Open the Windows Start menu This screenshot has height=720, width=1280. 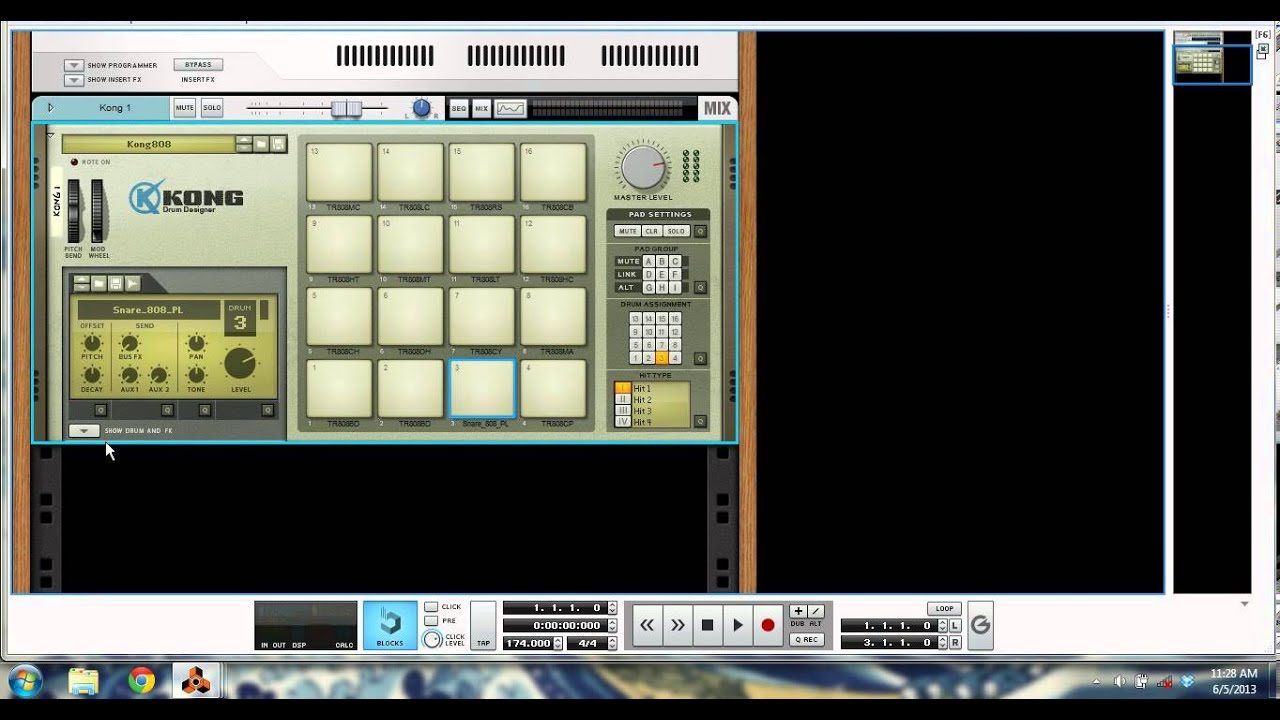pyautogui.click(x=26, y=682)
